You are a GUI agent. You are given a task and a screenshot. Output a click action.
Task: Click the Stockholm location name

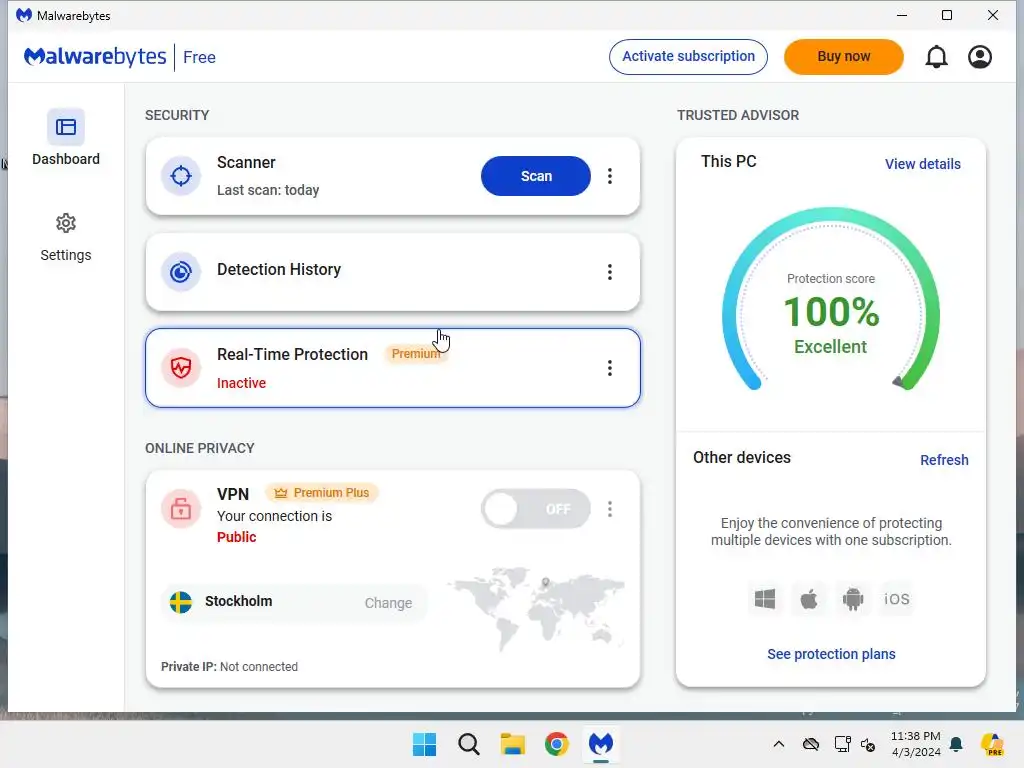238,601
